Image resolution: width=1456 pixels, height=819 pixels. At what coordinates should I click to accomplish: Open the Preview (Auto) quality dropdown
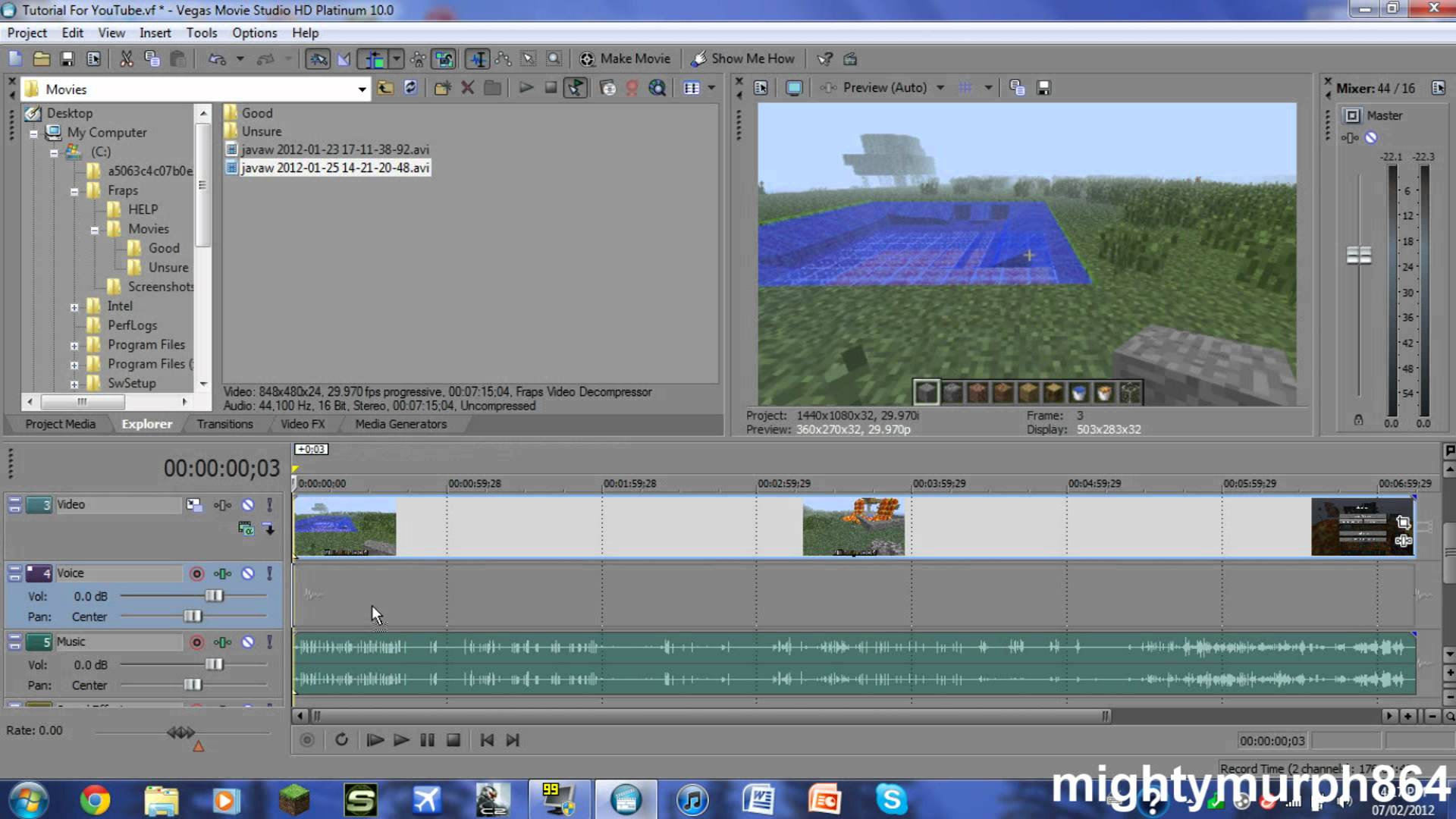click(x=940, y=88)
